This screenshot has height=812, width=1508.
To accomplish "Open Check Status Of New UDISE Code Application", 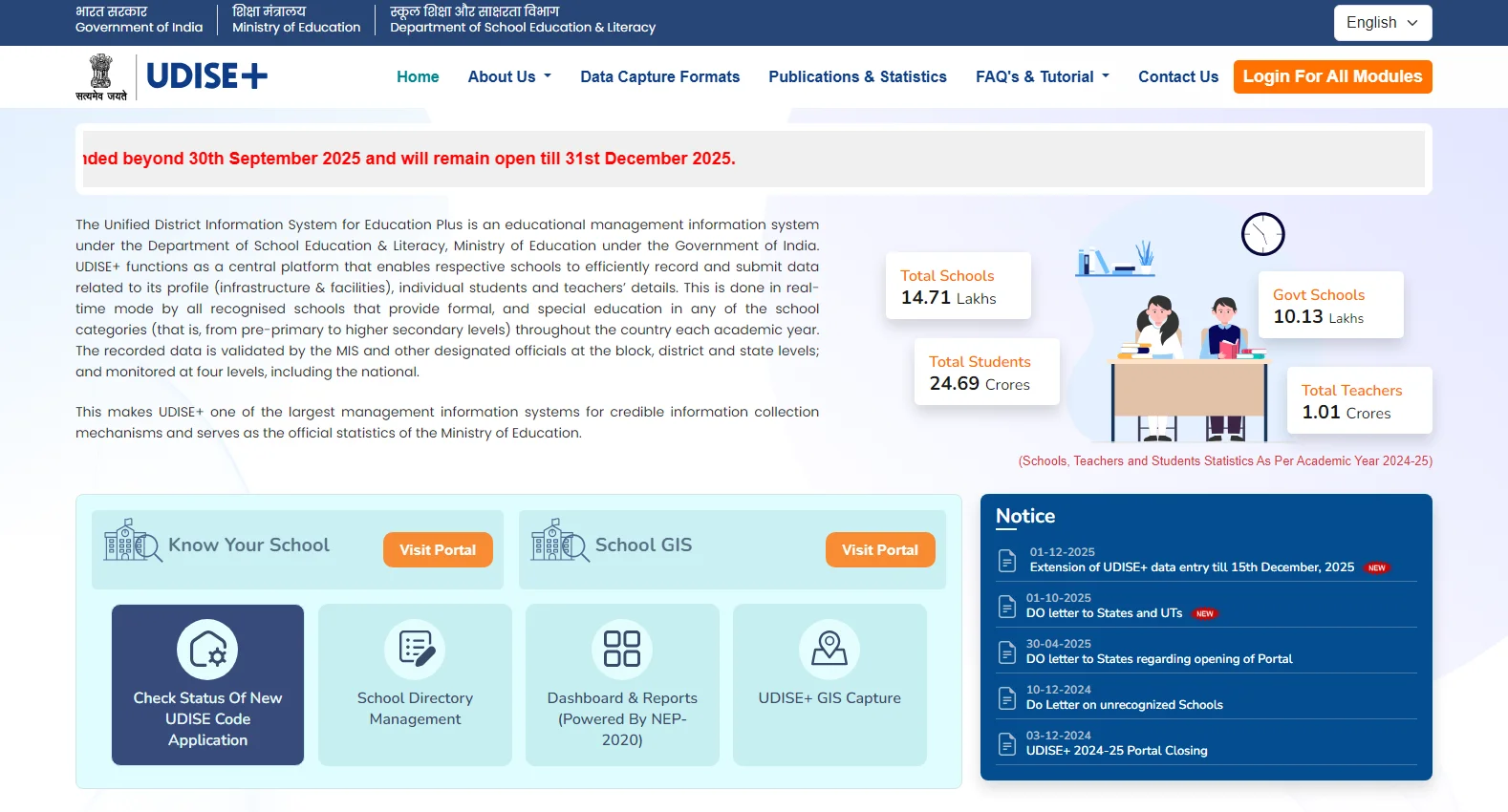I will point(207,685).
